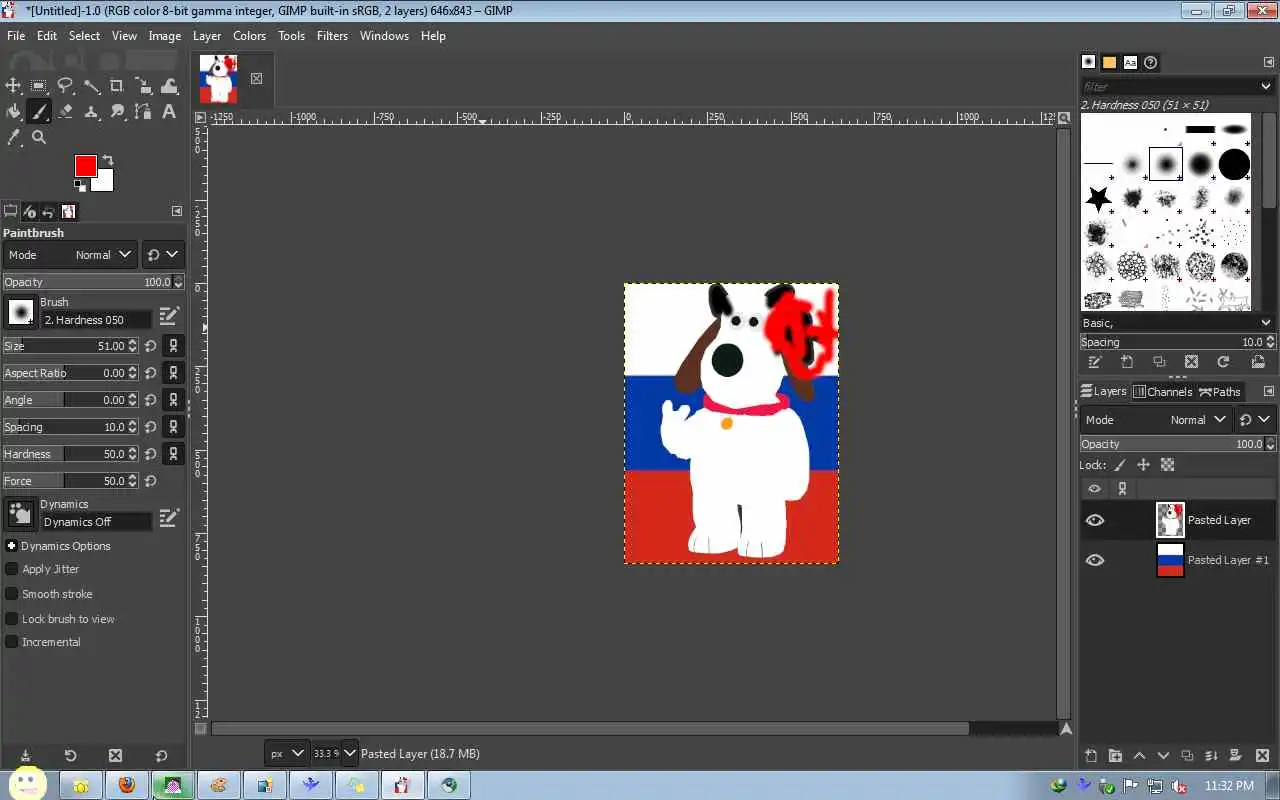Screen dimensions: 1280x800
Task: Select the Pasted Layer #1 thumbnail
Action: tap(1170, 560)
